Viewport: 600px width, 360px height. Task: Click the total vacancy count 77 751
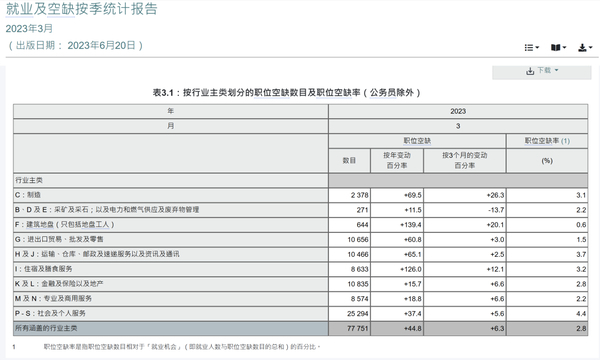[358, 329]
